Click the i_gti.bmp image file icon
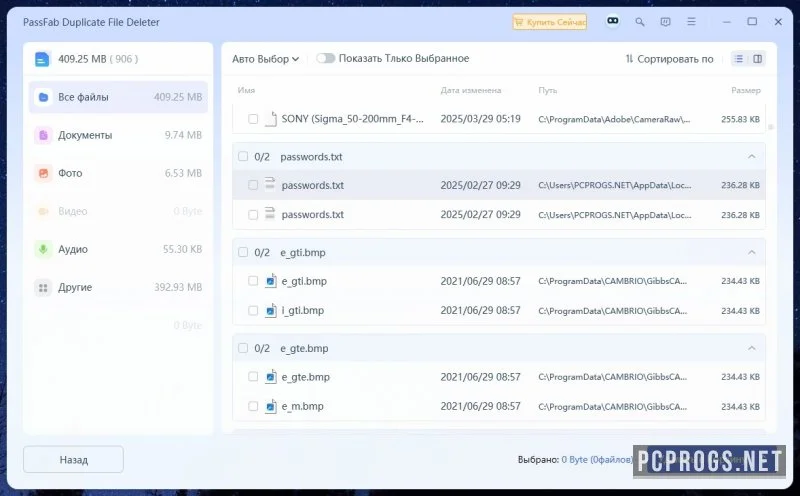The image size is (800, 496). click(270, 310)
